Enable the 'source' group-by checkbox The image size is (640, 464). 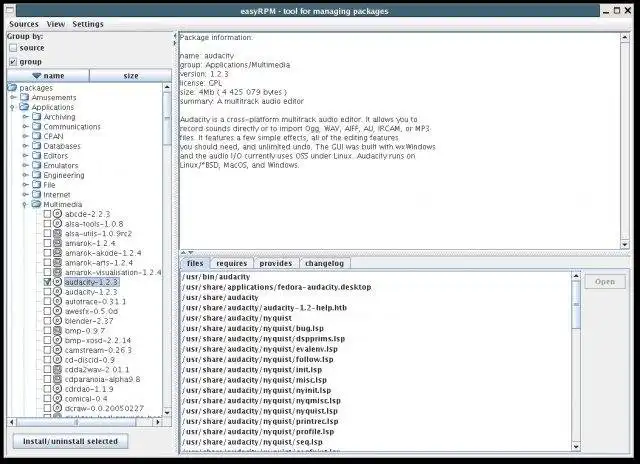click(13, 48)
